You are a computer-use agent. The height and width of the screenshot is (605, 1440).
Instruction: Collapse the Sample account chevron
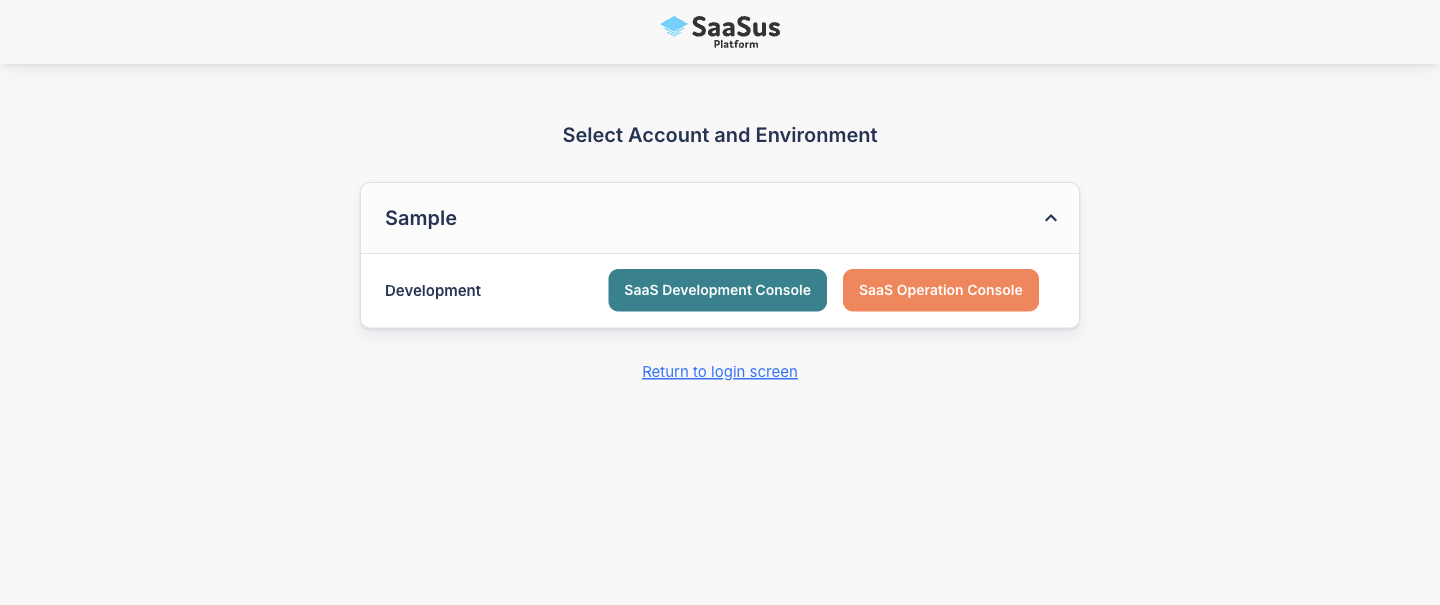click(x=1051, y=218)
